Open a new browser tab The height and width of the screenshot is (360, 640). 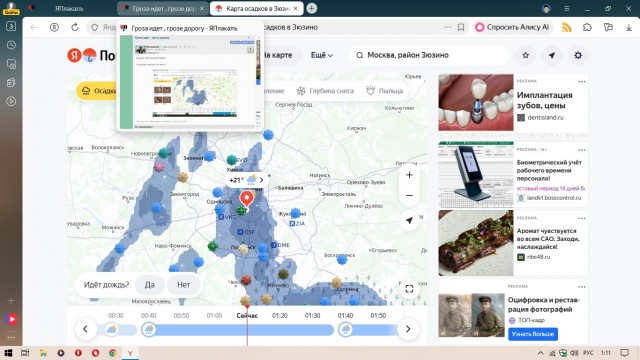311,8
